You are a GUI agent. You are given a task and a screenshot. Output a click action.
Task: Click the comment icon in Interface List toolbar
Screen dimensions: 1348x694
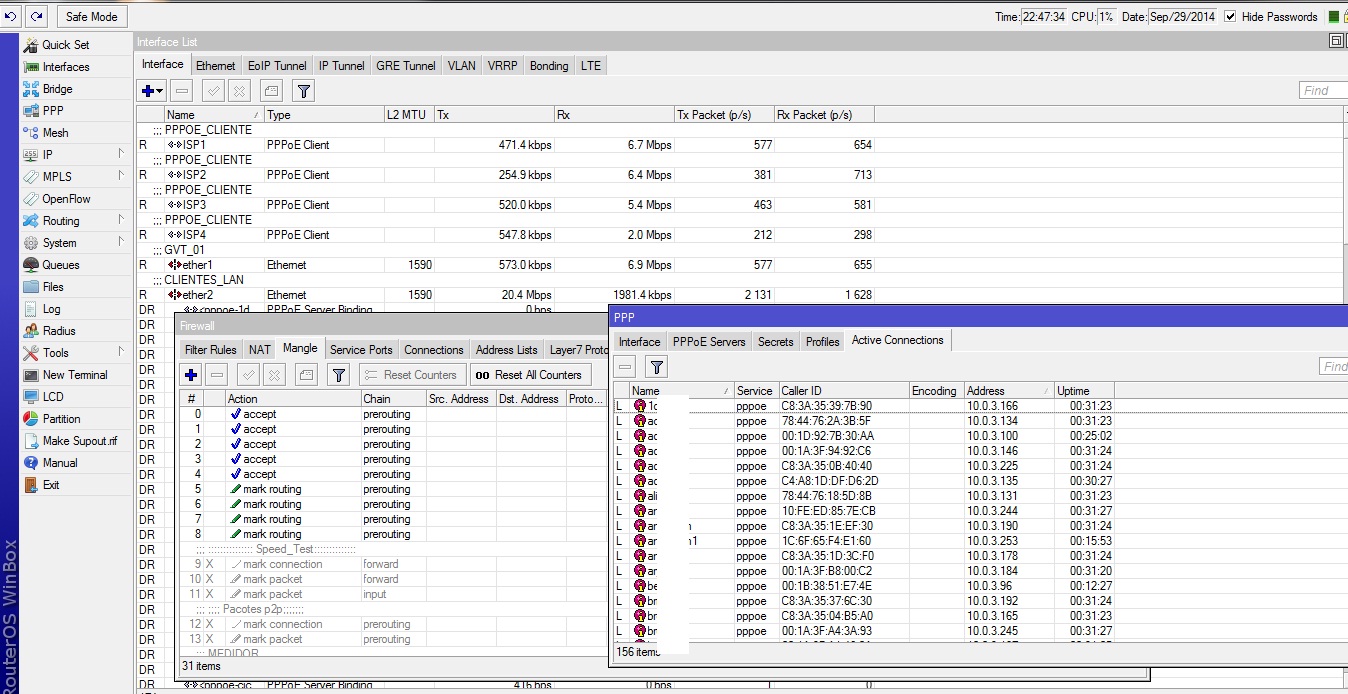(x=271, y=91)
